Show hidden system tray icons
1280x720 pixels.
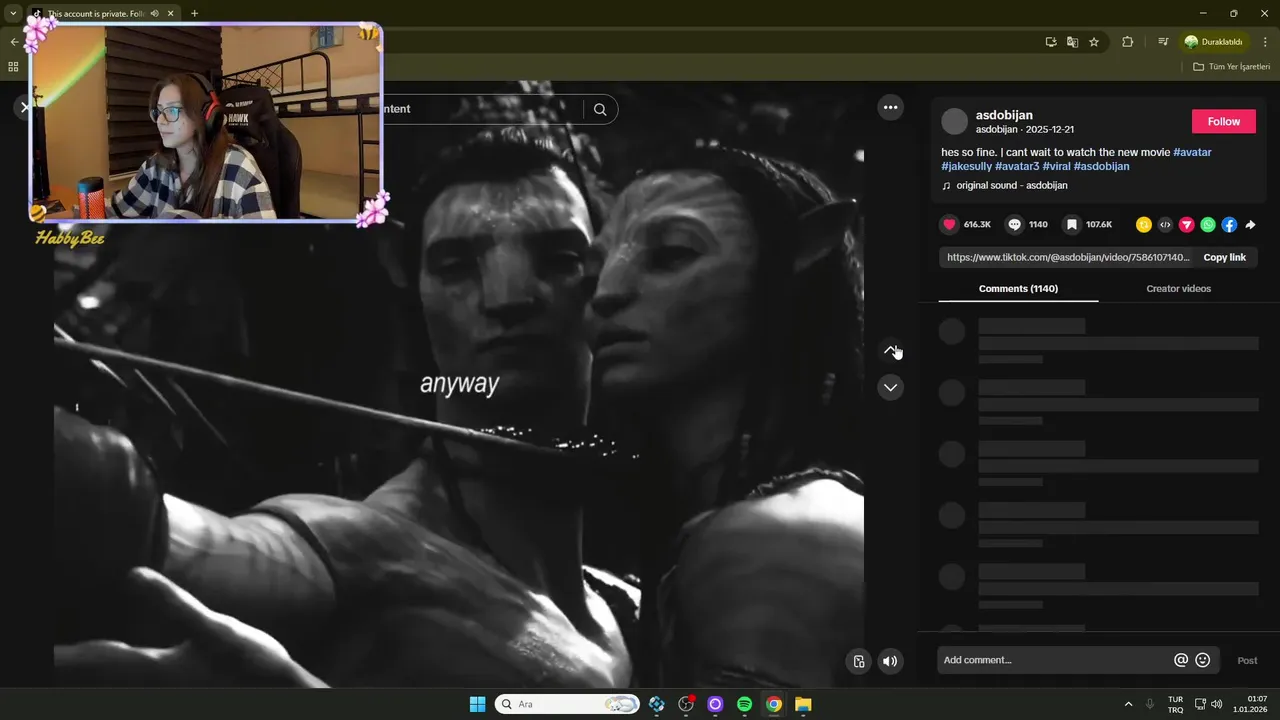point(1129,704)
